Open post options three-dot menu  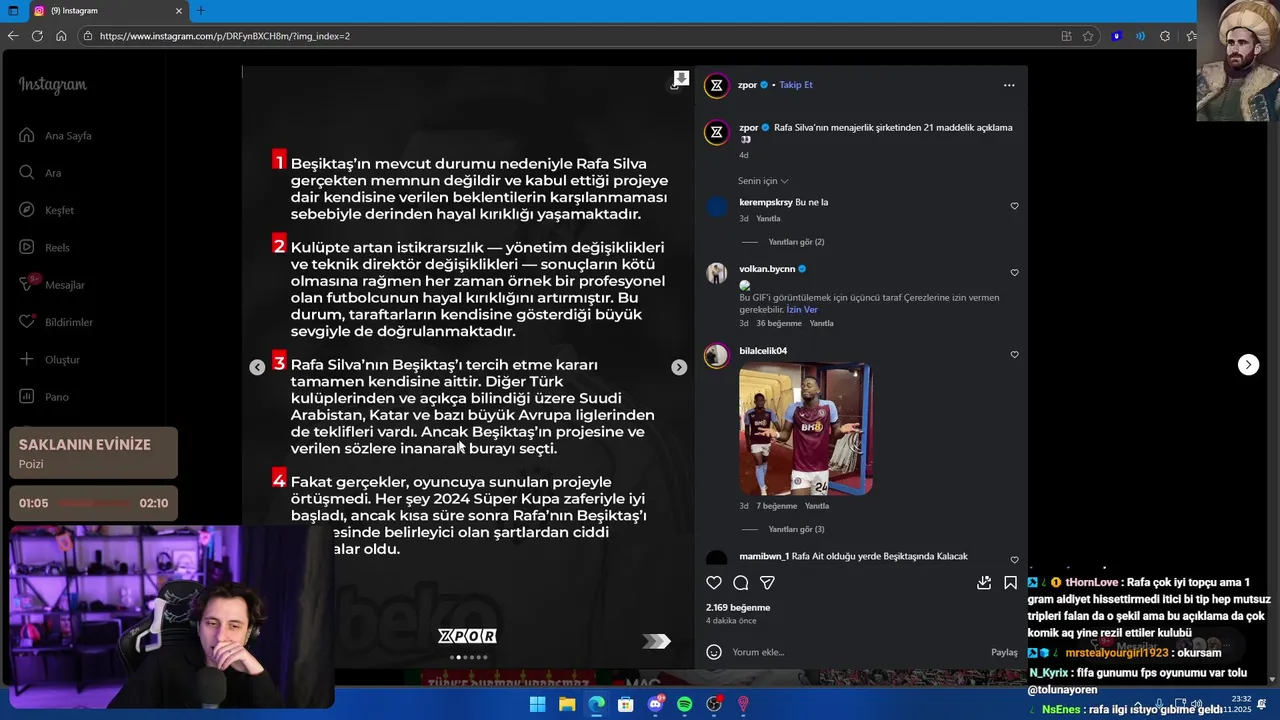click(1009, 85)
